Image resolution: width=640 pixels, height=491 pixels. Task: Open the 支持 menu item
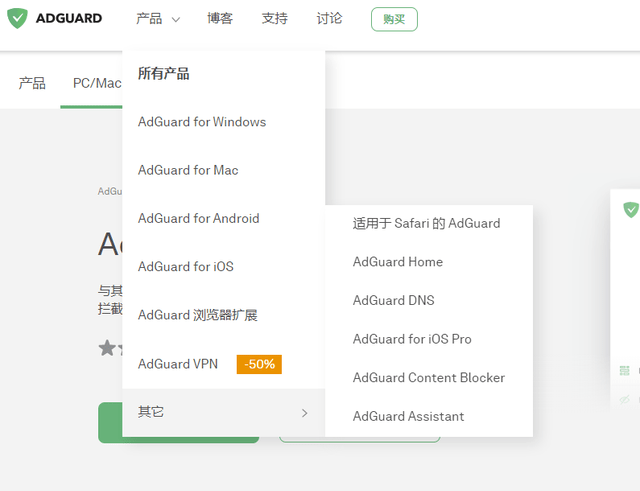click(274, 18)
